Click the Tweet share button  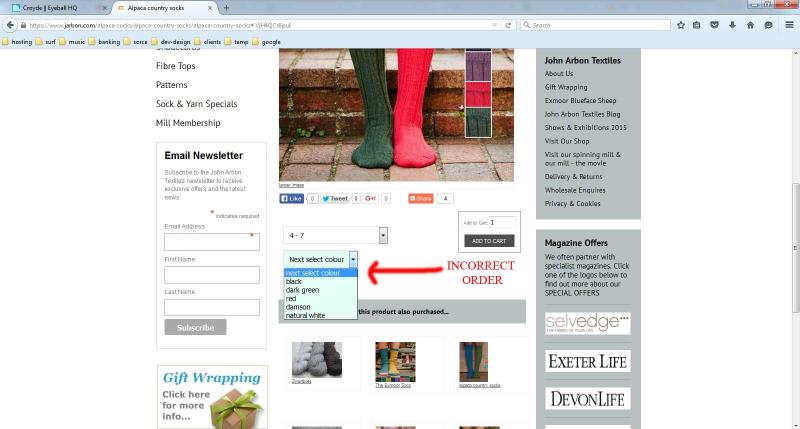click(335, 198)
